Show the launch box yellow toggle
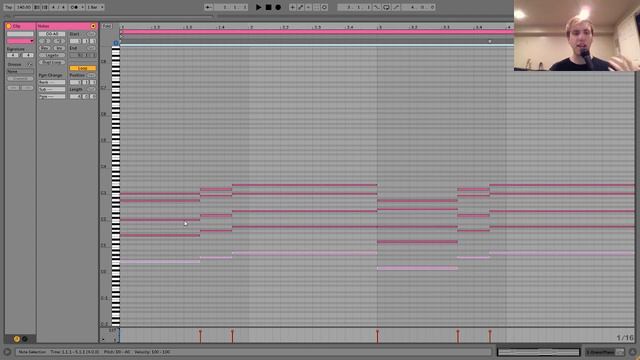Image resolution: width=640 pixels, height=360 pixels. coord(17,339)
